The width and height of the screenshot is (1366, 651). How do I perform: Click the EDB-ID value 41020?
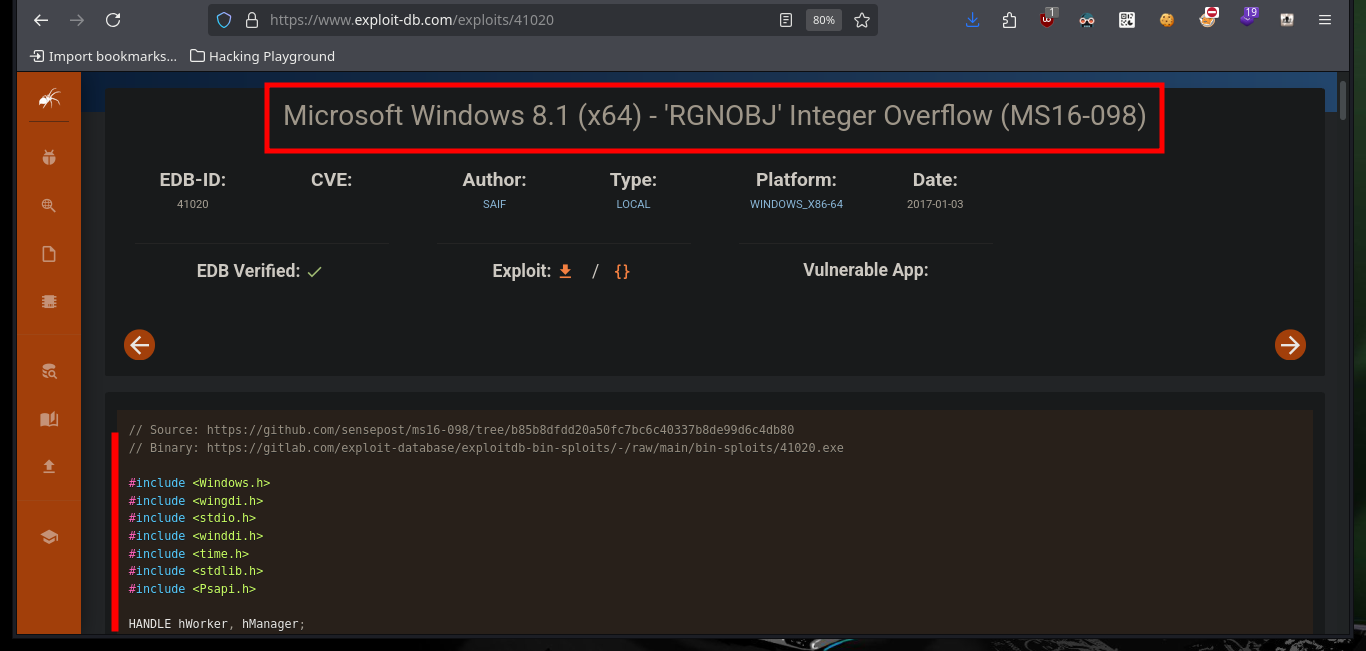[x=193, y=204]
